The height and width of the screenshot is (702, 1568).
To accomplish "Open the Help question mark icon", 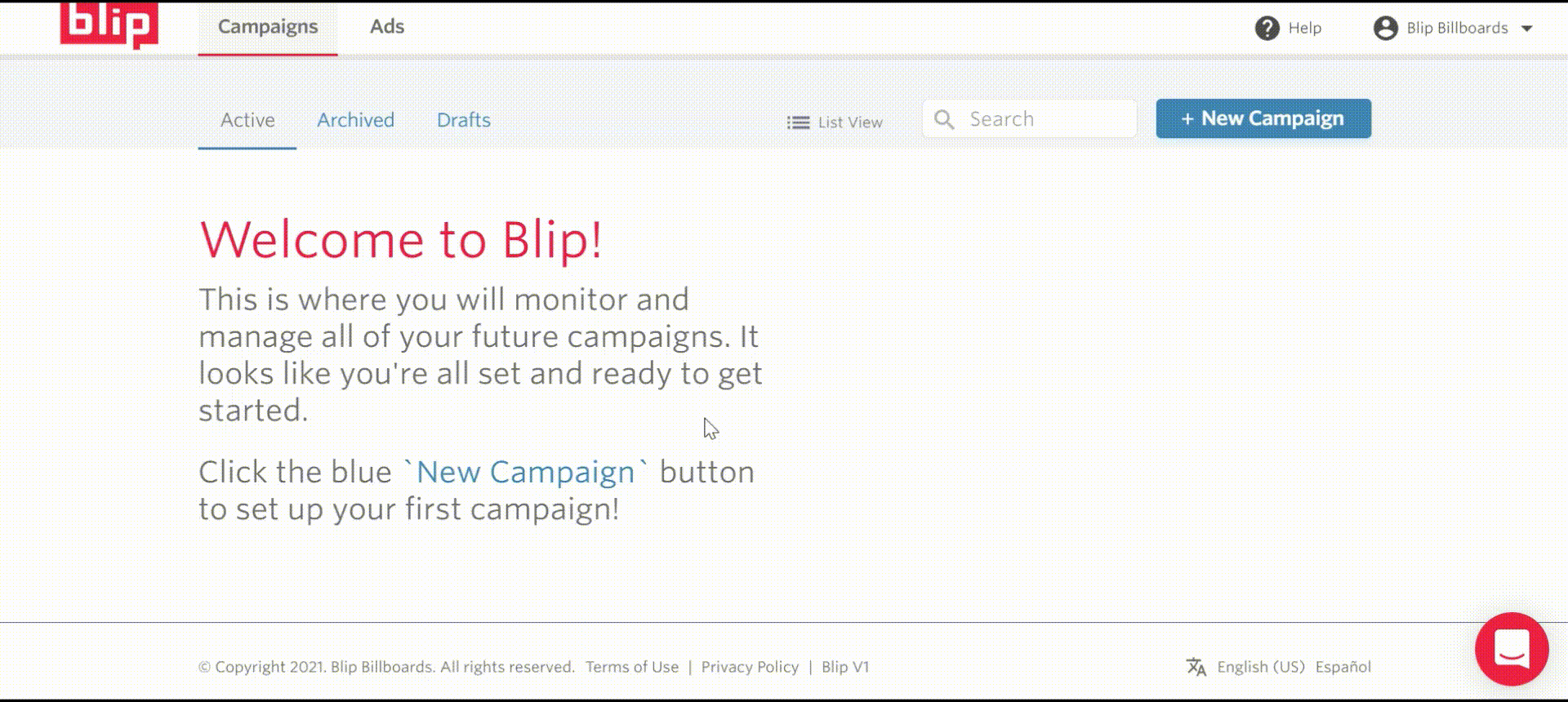I will click(x=1267, y=28).
